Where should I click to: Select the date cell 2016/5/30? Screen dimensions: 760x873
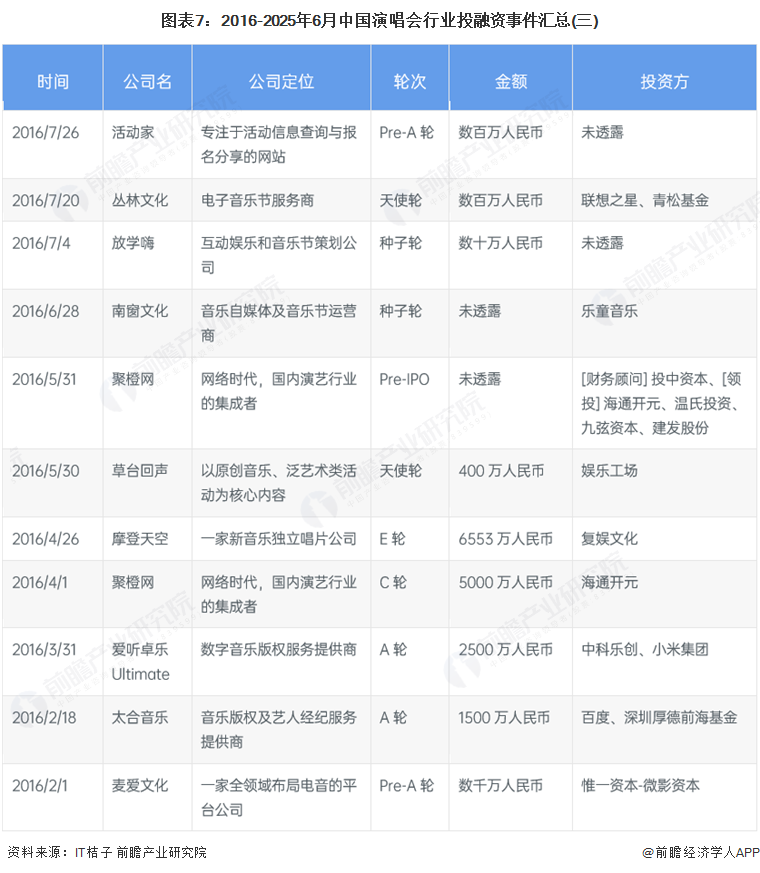(x=46, y=471)
